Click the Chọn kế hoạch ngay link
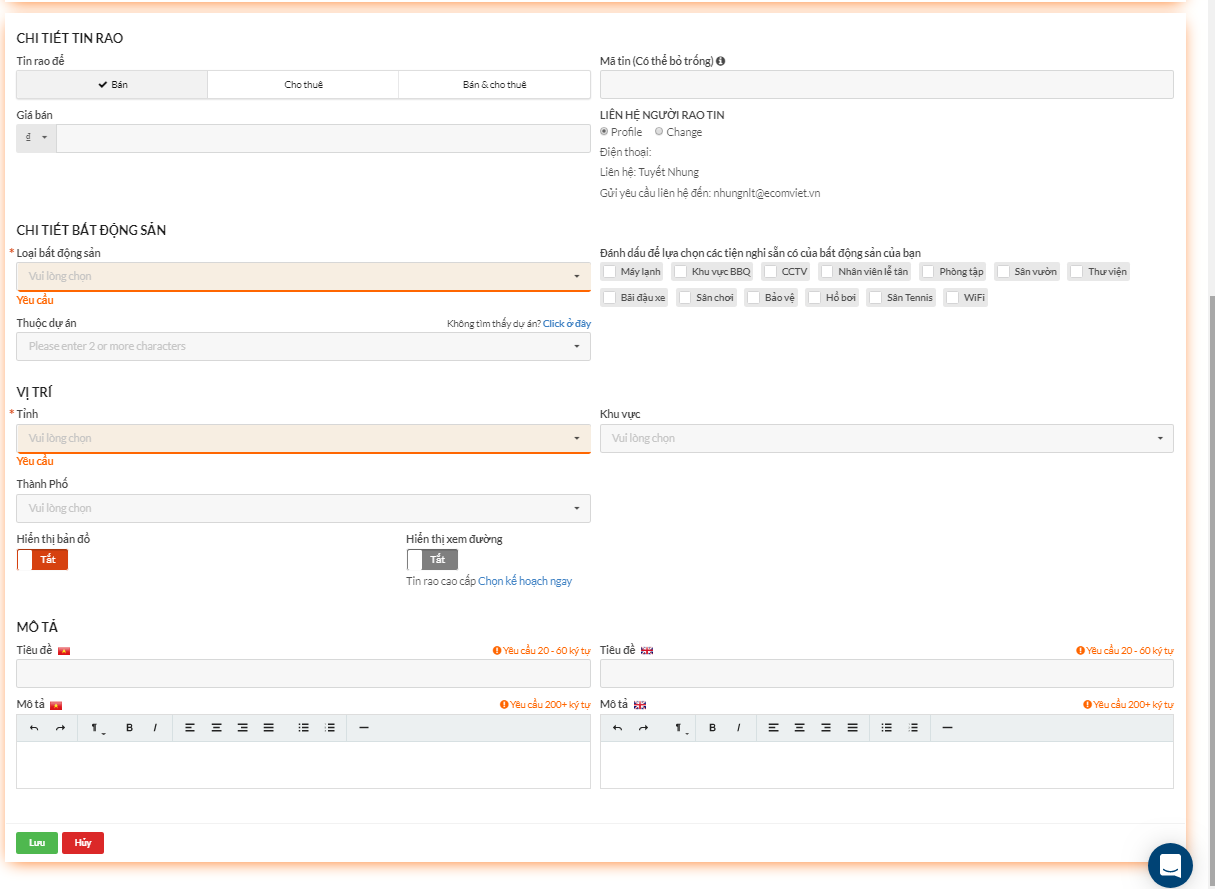Screen dimensions: 1215x889 click(x=525, y=581)
